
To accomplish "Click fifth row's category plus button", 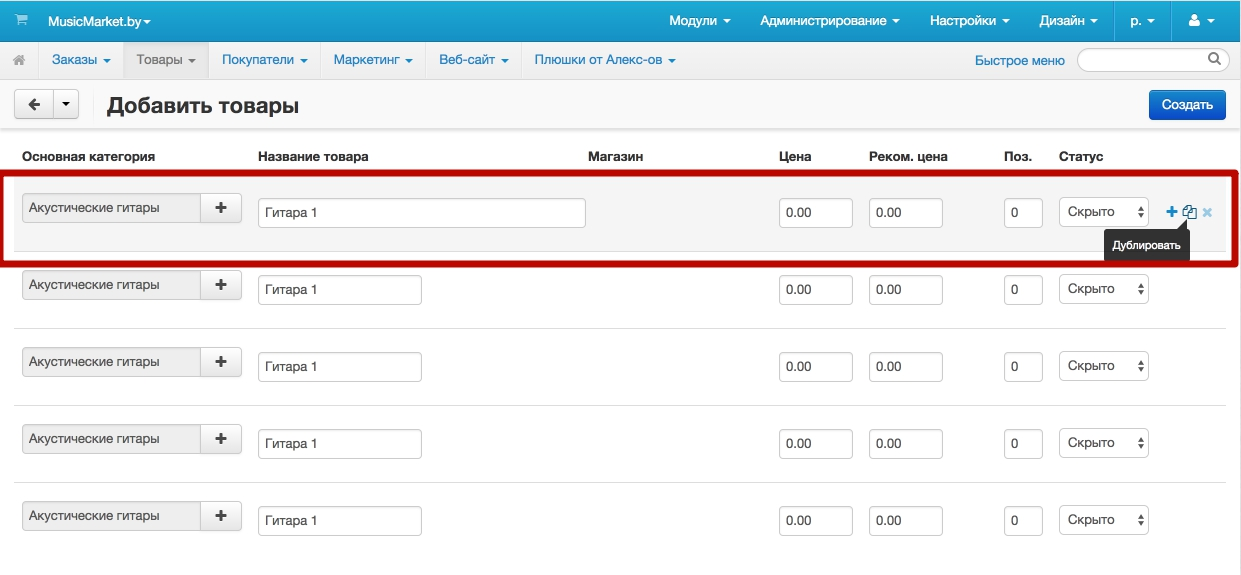I will [x=221, y=516].
